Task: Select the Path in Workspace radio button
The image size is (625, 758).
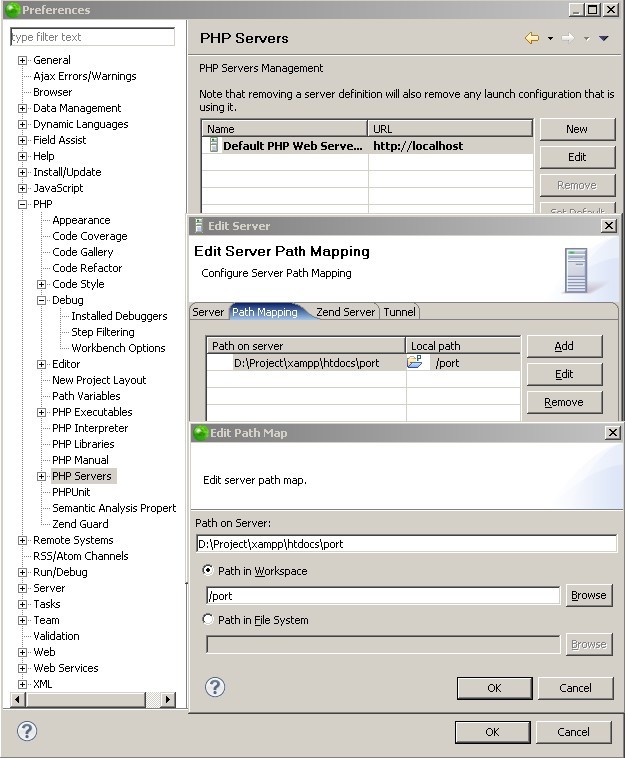Action: (208, 570)
